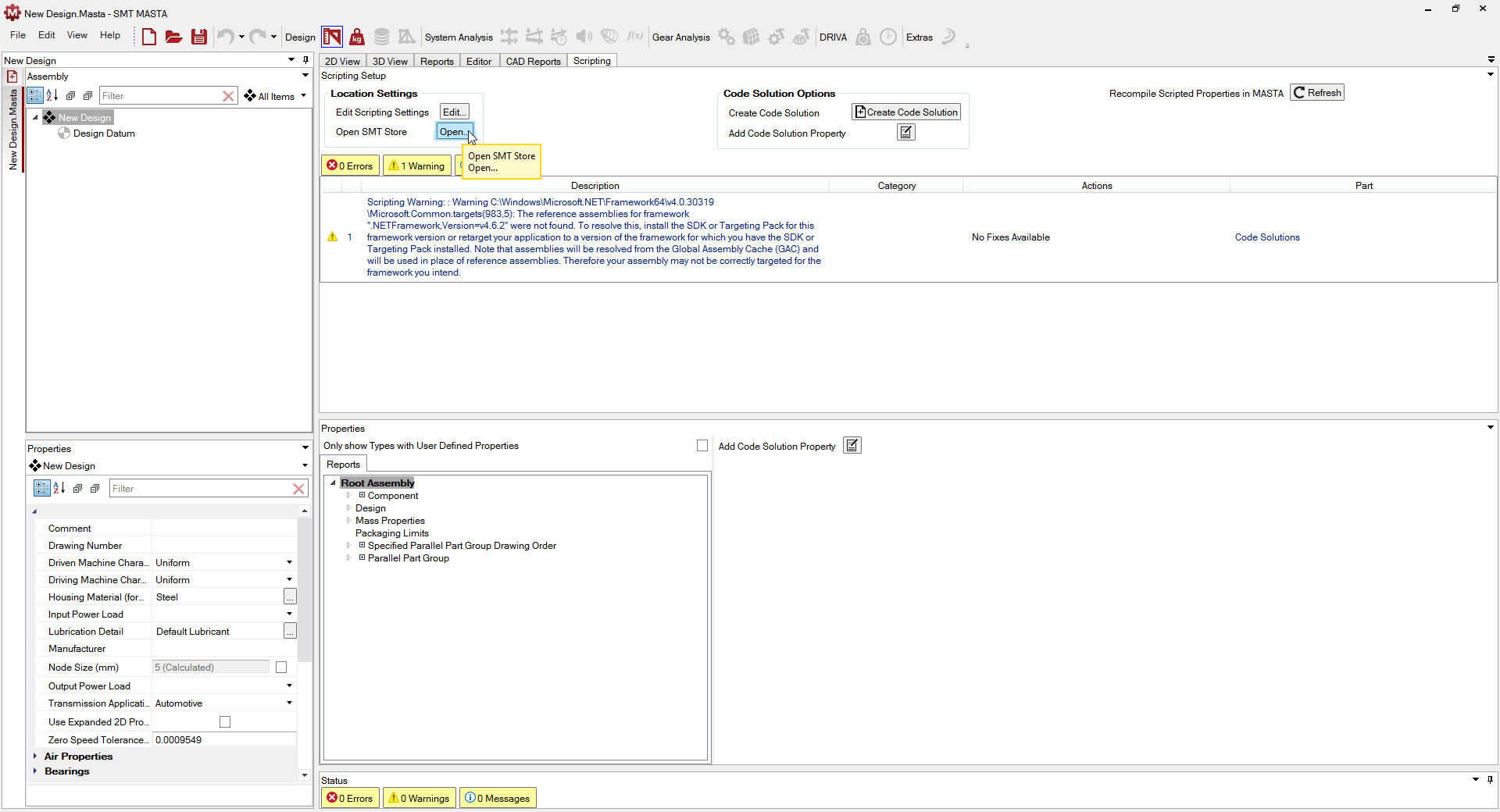1500x812 pixels.
Task: Expand the Air Properties section
Action: 35,757
